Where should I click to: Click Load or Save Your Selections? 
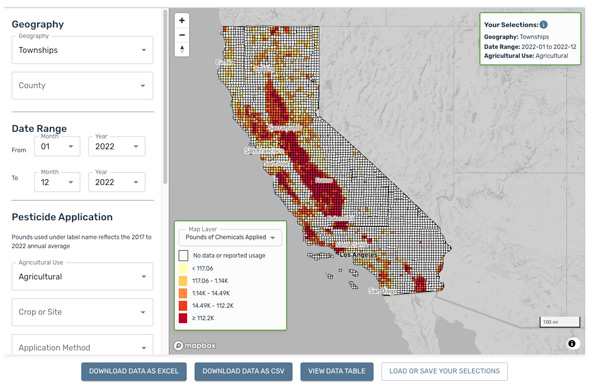[x=444, y=371]
